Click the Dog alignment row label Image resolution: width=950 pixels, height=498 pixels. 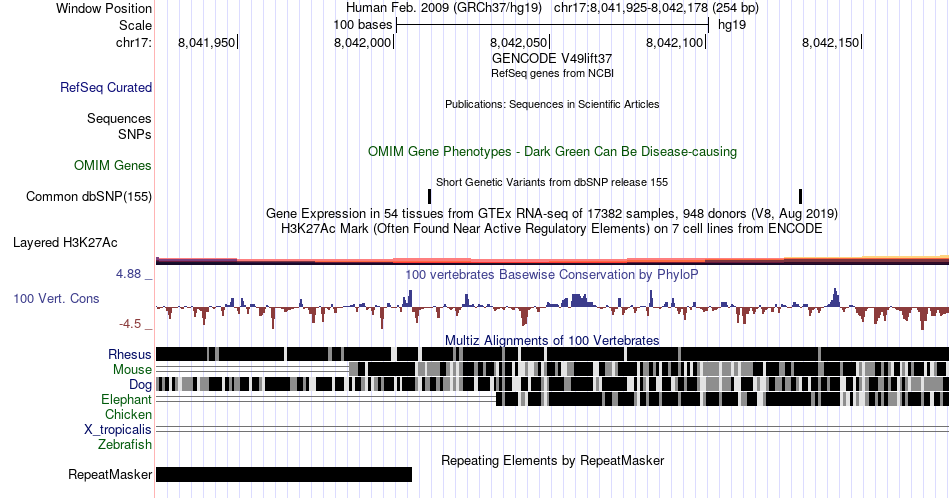140,385
